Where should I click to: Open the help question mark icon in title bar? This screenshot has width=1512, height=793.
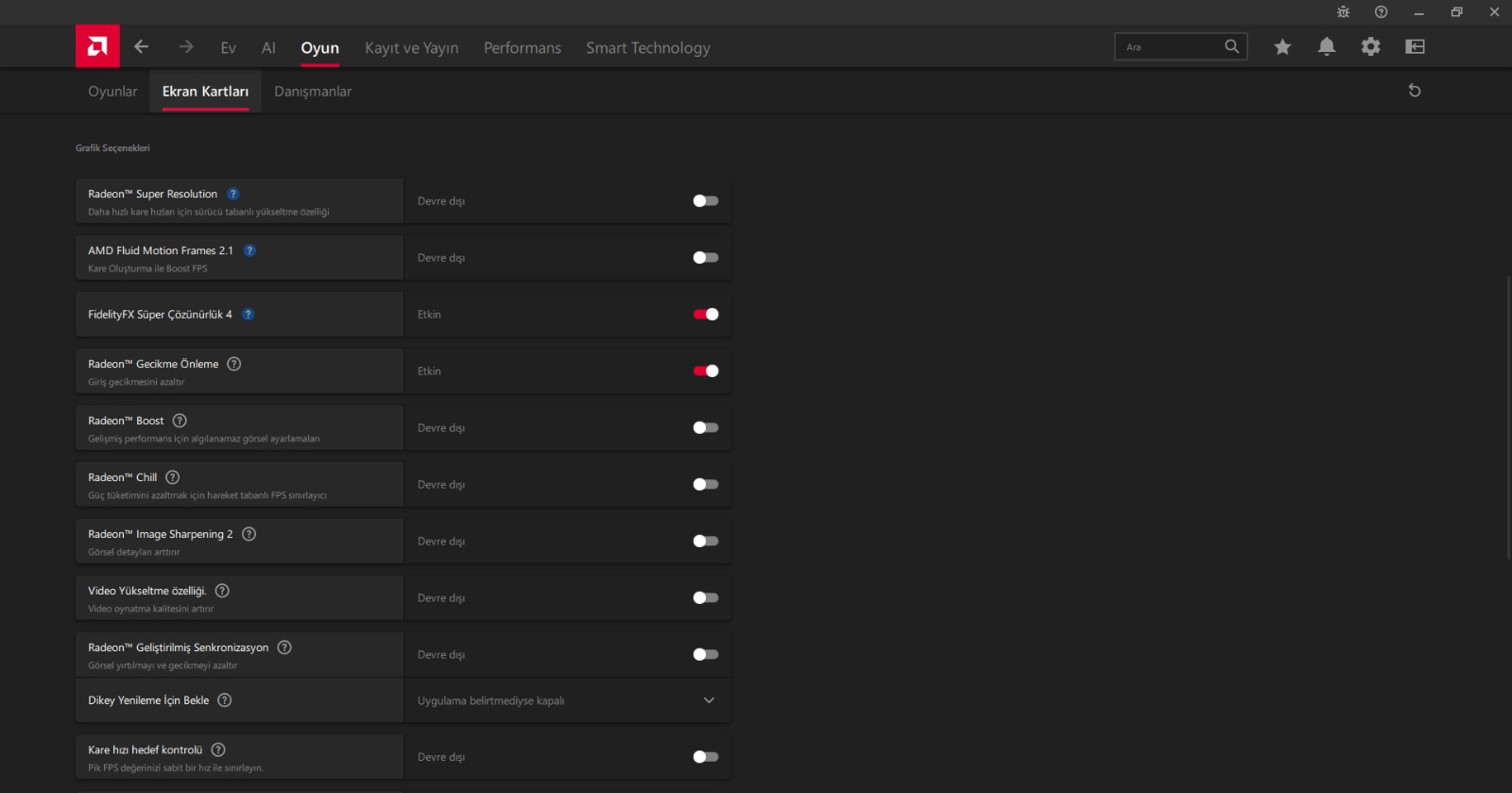[x=1381, y=12]
